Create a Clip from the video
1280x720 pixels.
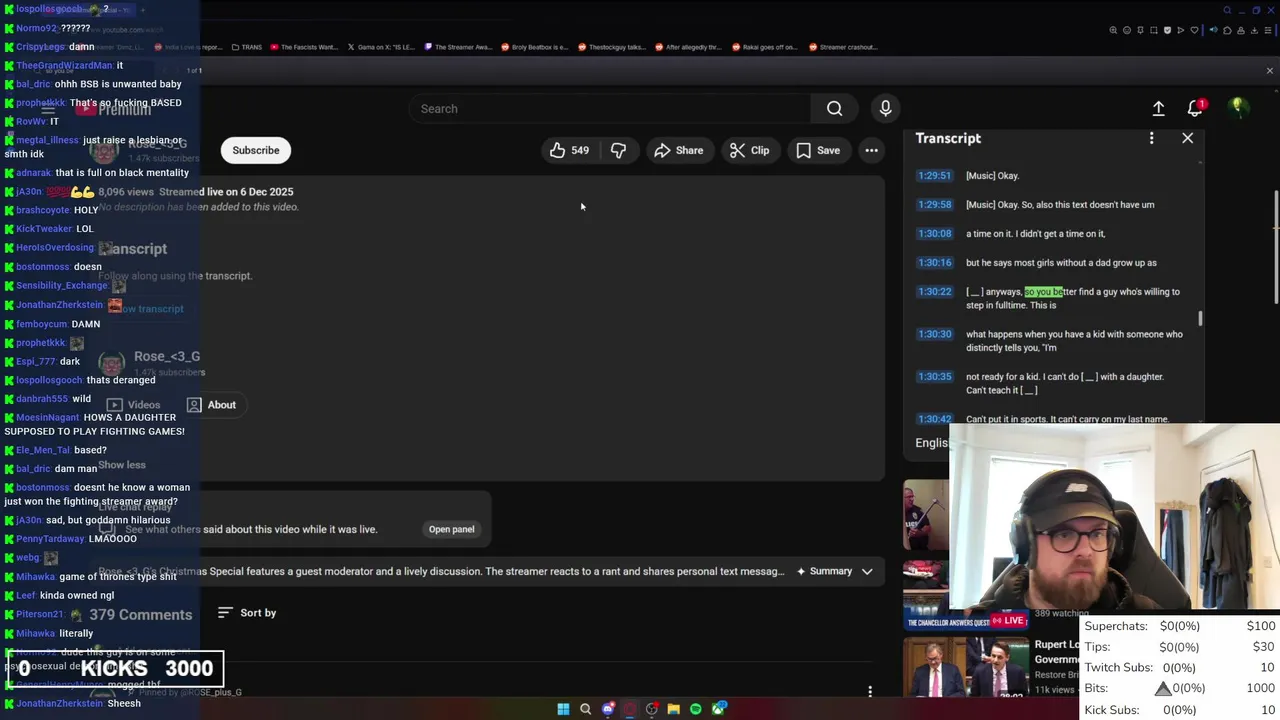click(x=749, y=150)
